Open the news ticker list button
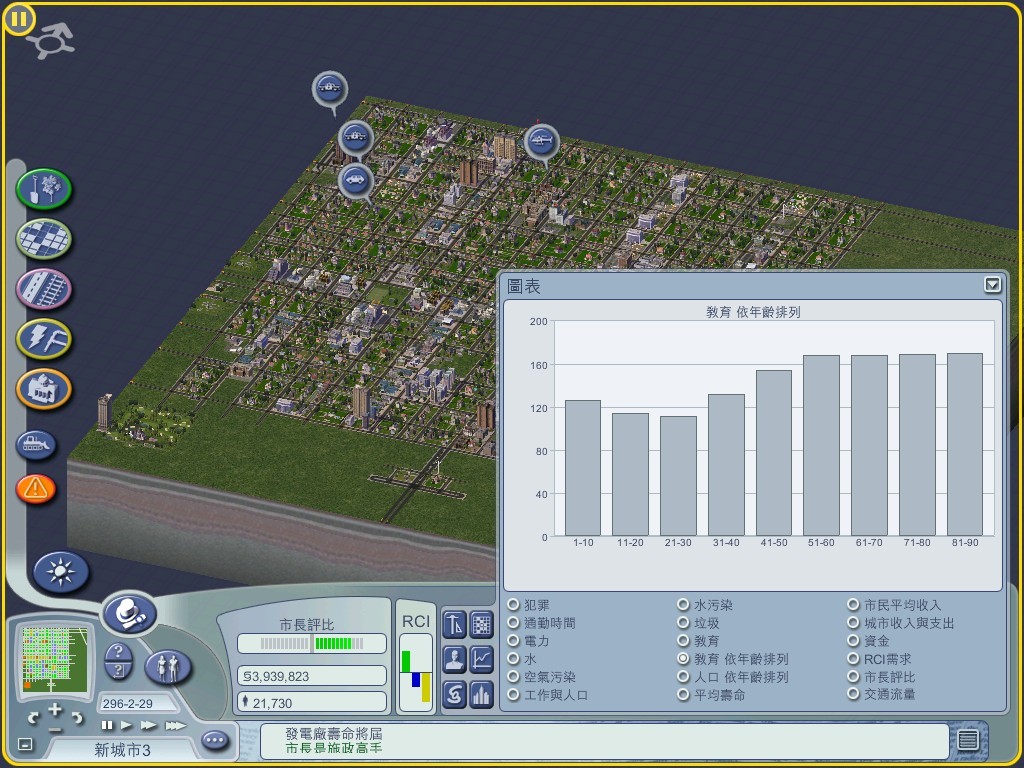The height and width of the screenshot is (768, 1024). [968, 740]
